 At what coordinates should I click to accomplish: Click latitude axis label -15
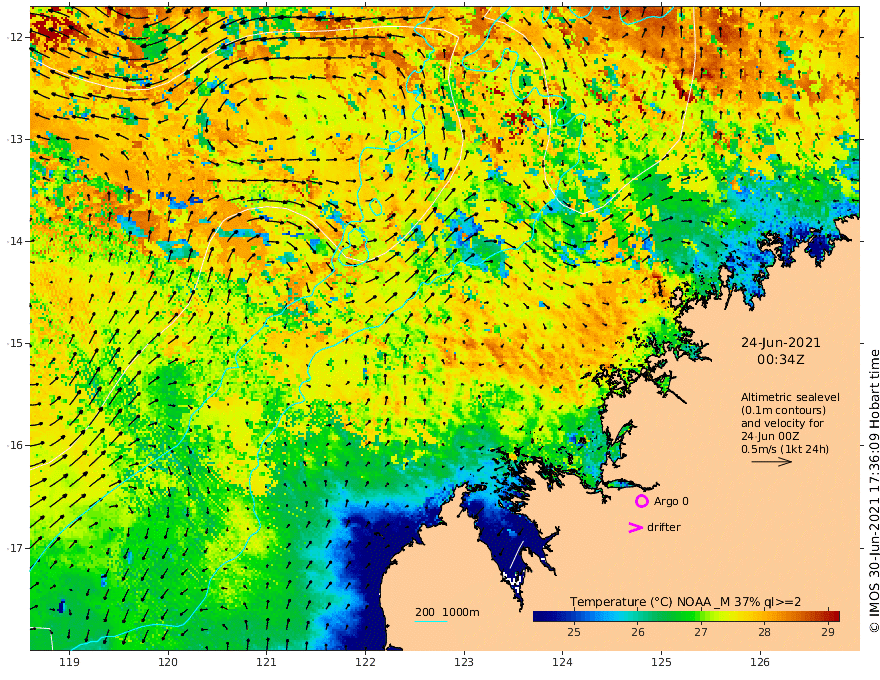(x=15, y=343)
